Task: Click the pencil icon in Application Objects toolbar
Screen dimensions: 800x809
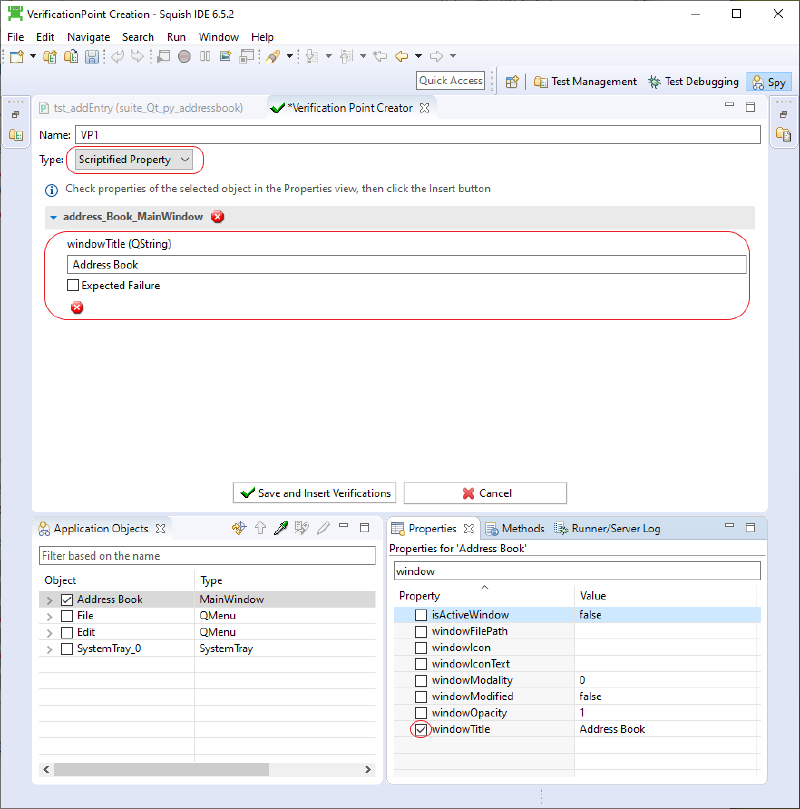Action: pos(323,528)
